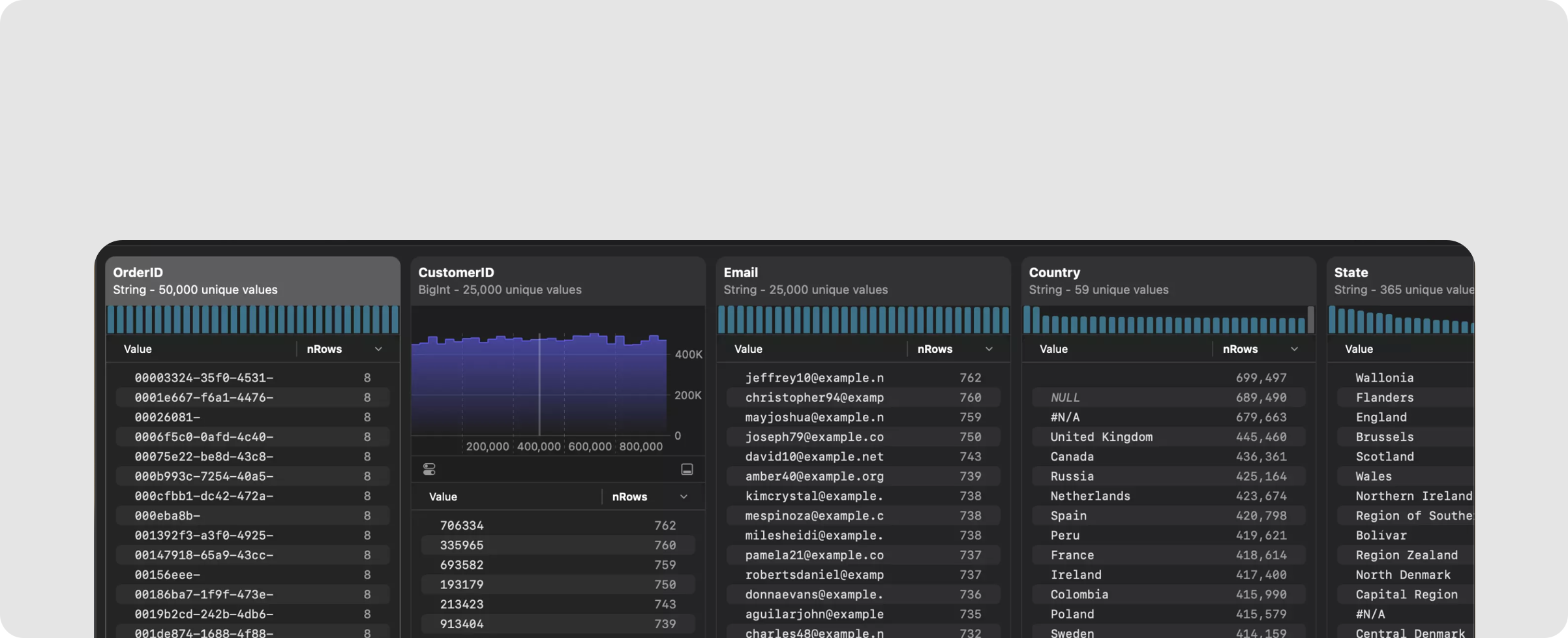Select CustomerID value 213423
The image size is (1568, 638).
558,604
